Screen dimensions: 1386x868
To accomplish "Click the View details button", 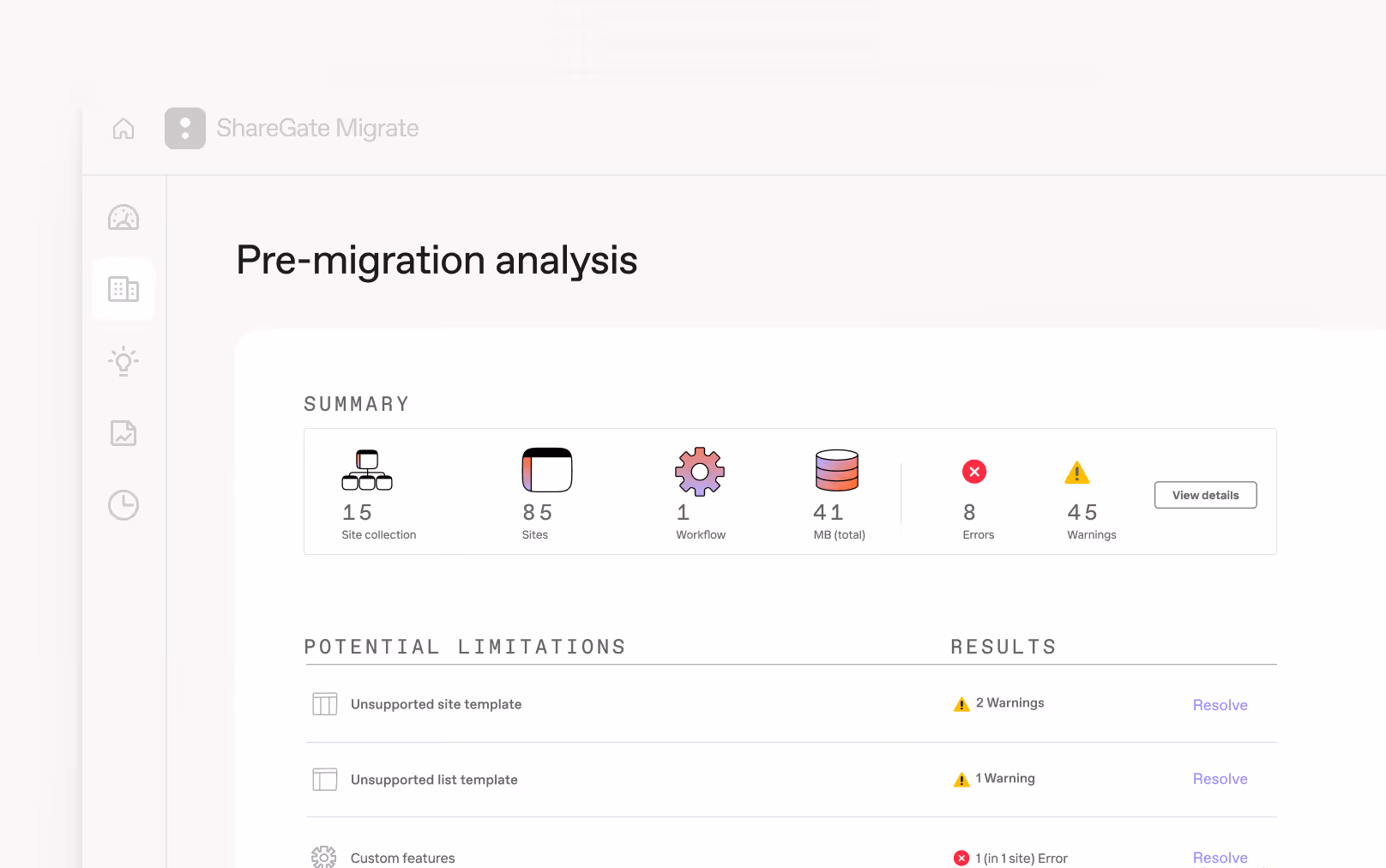I will click(x=1206, y=495).
